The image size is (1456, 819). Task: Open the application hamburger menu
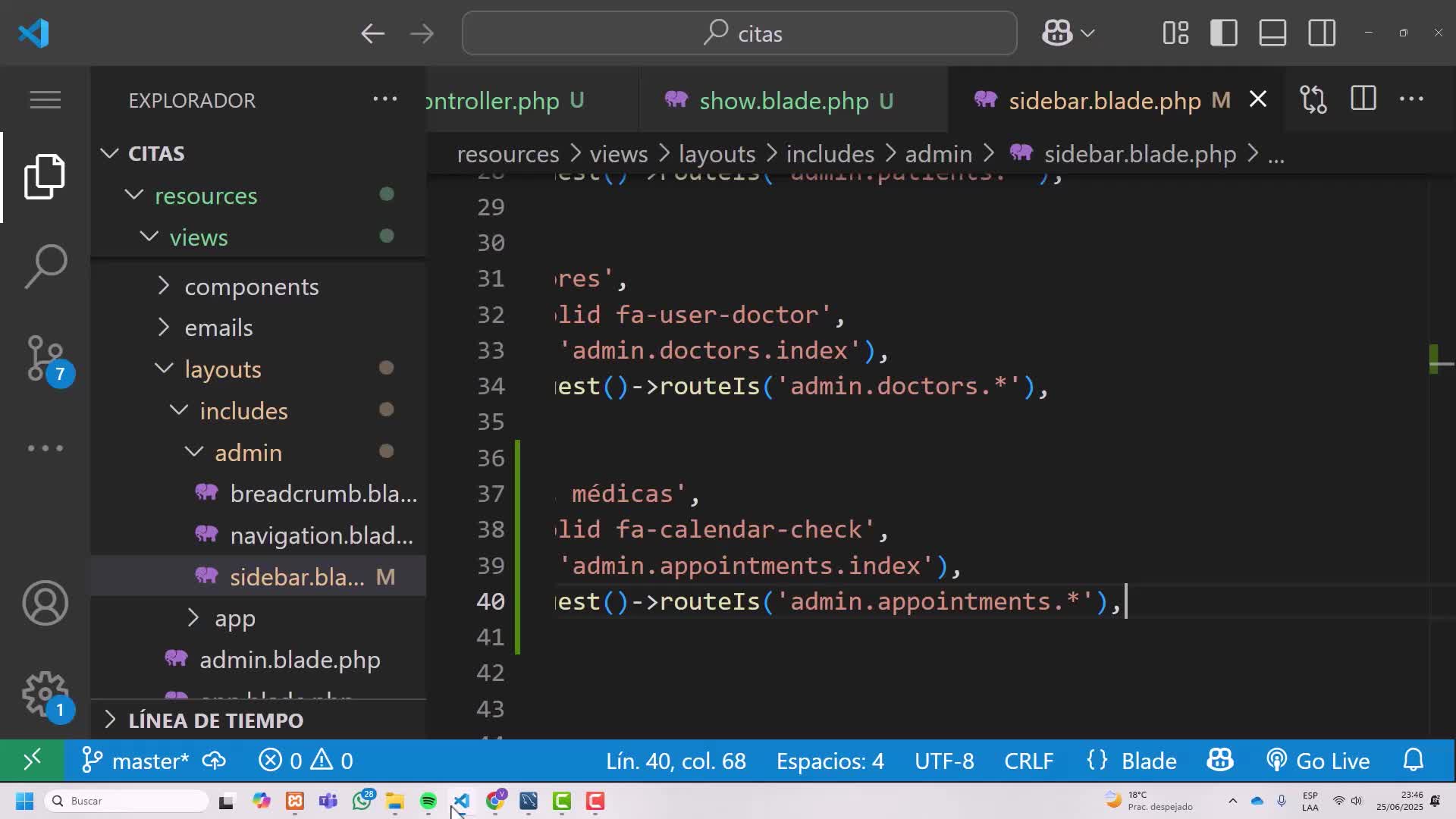(x=45, y=99)
